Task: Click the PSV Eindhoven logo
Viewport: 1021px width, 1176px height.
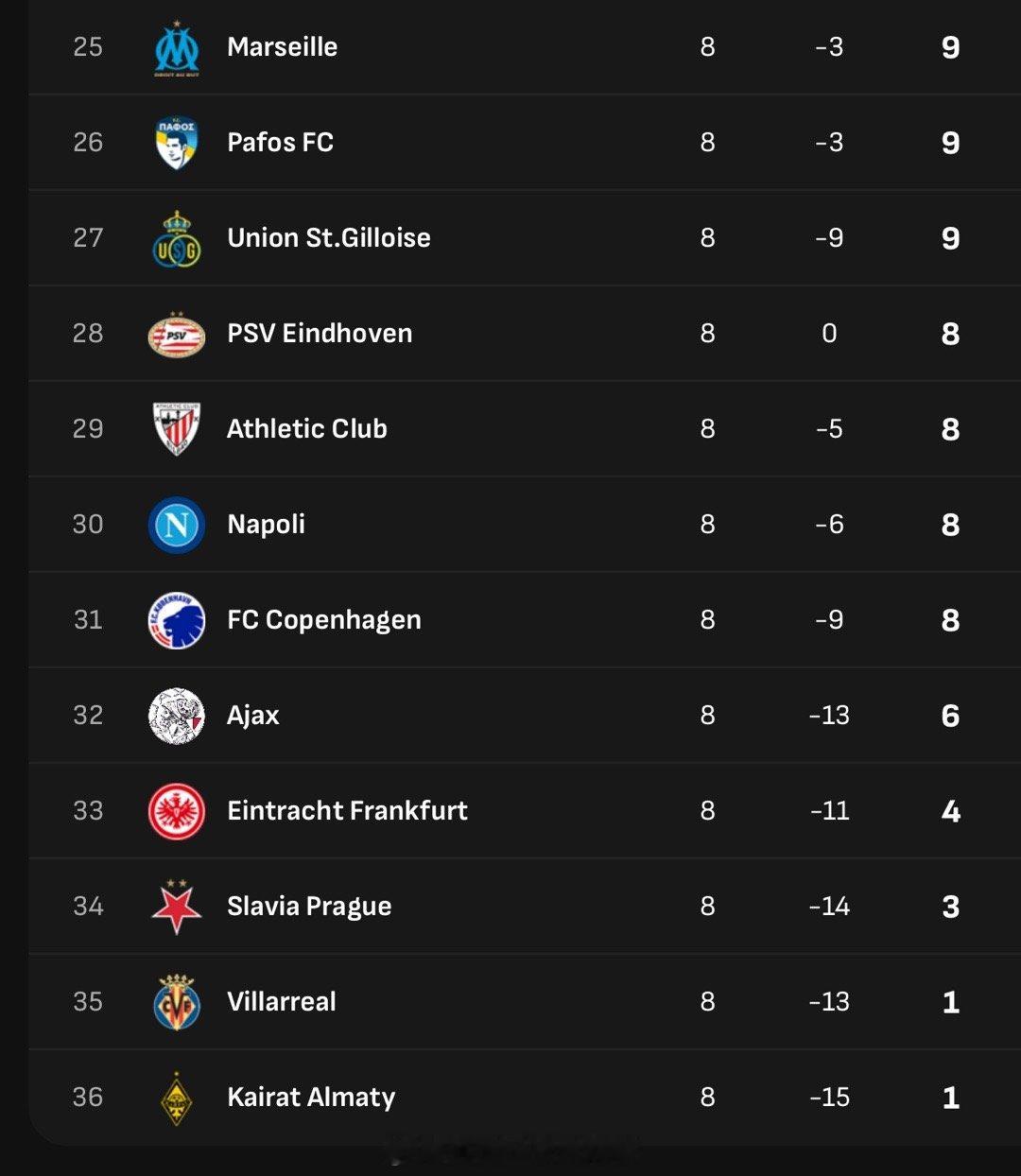Action: pos(177,334)
